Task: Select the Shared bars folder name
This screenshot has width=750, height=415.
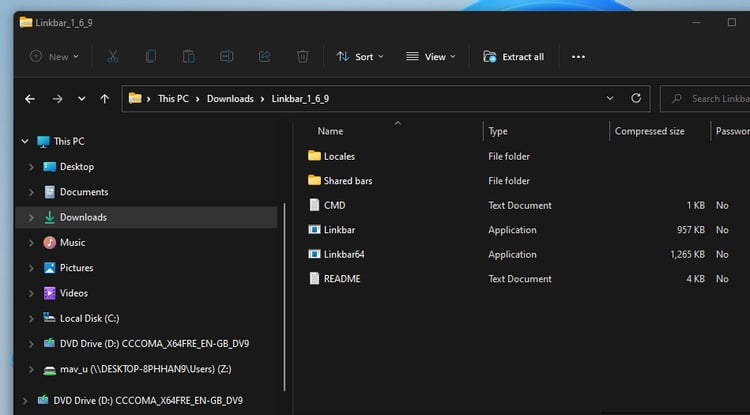Action: click(x=348, y=181)
